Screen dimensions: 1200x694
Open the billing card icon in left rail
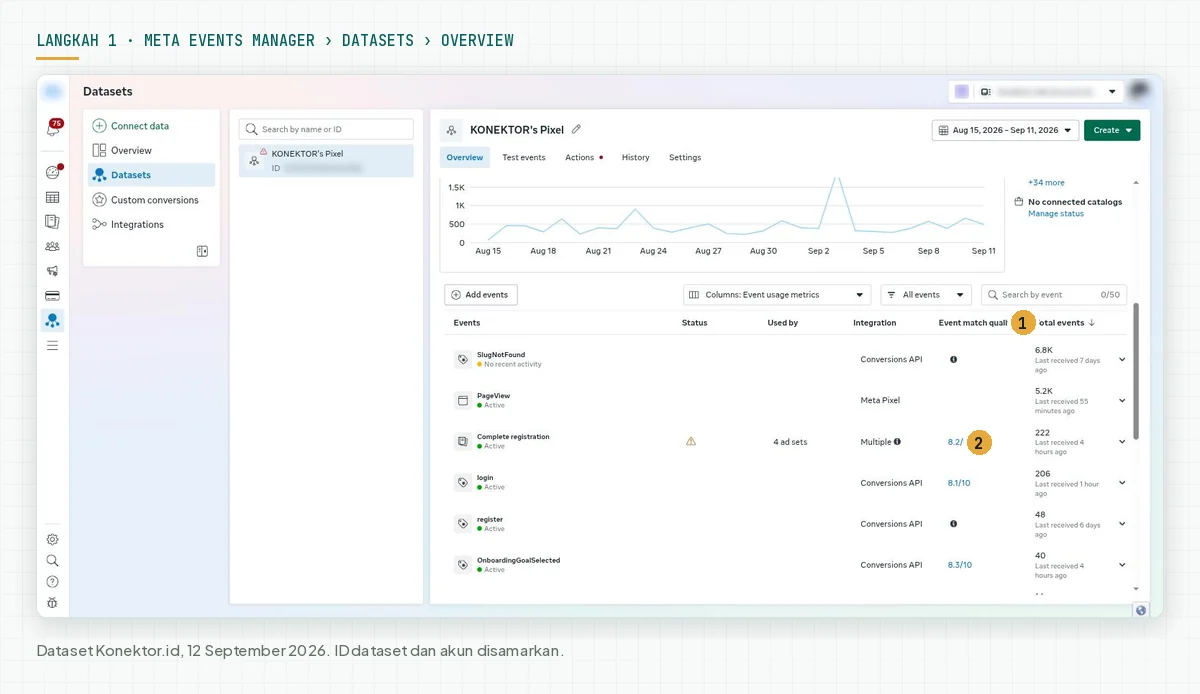(53, 296)
